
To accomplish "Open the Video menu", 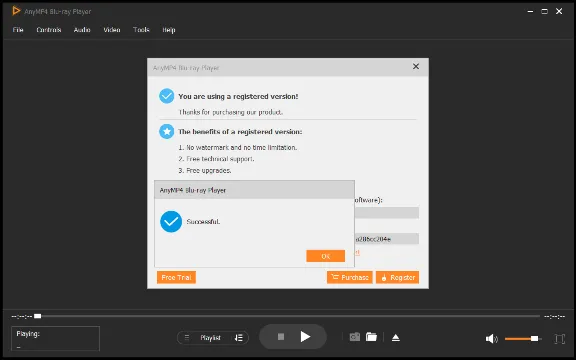I will click(112, 30).
